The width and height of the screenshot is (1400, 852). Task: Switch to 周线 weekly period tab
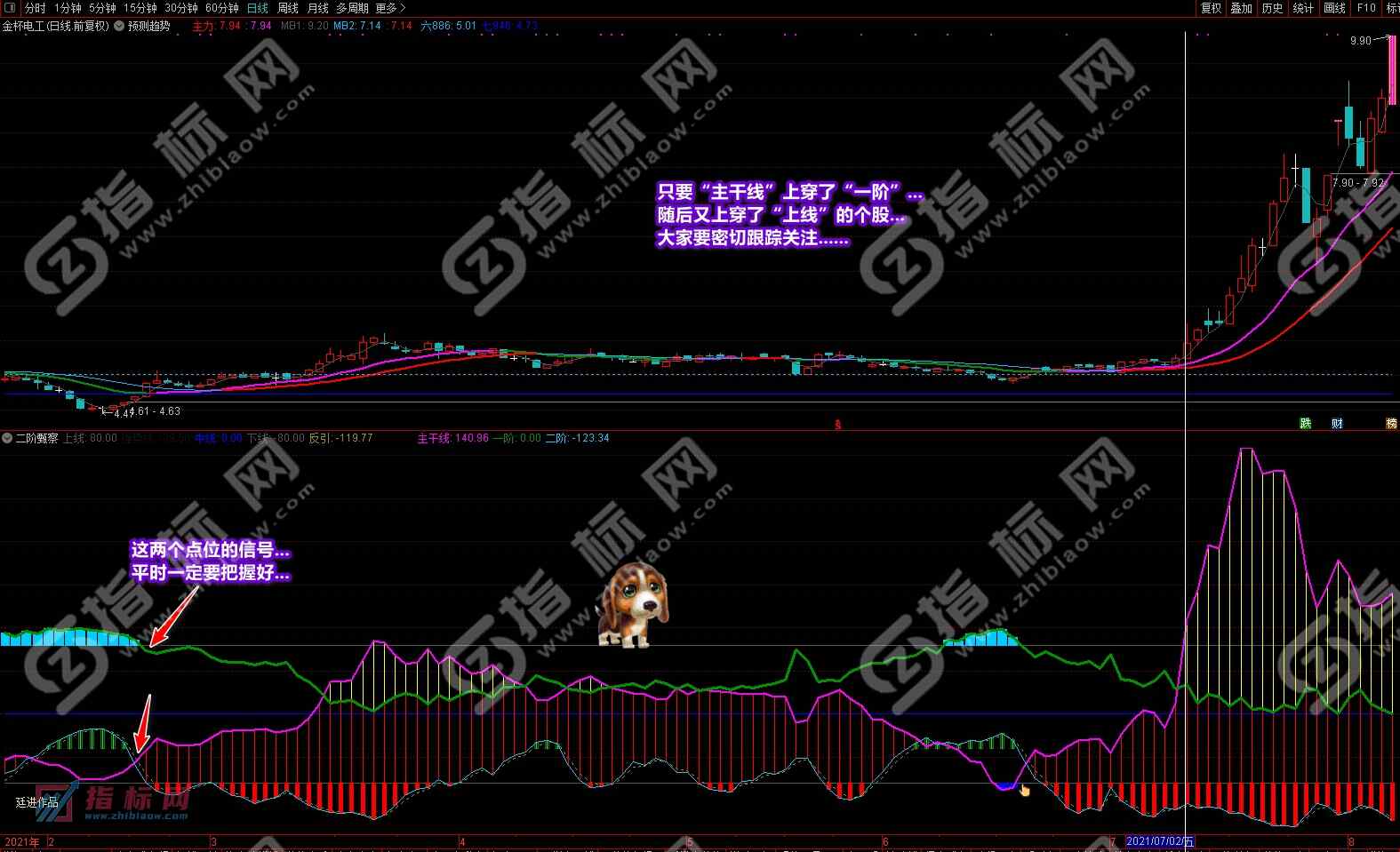tap(288, 8)
